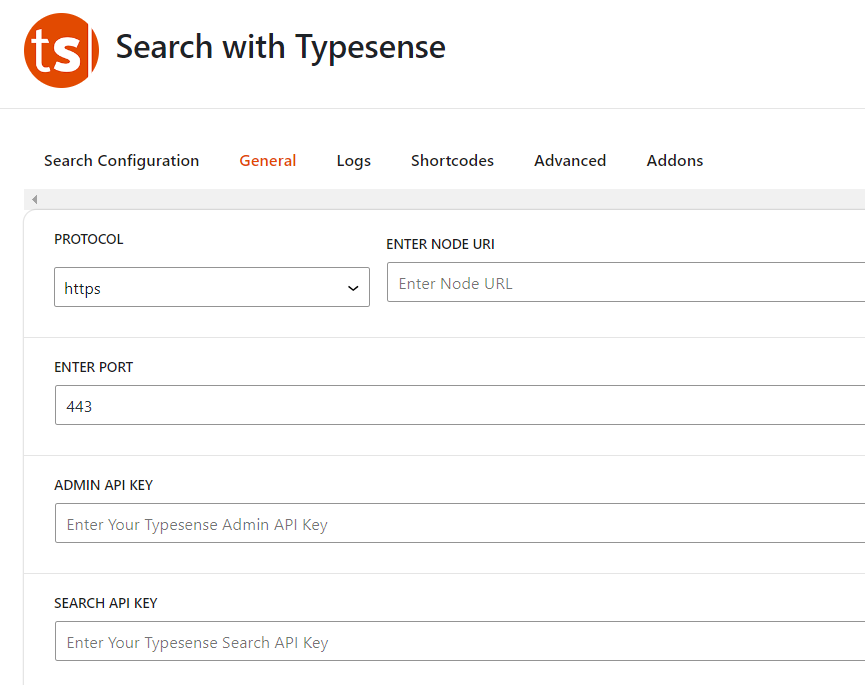This screenshot has width=865, height=685.
Task: Focus the Typesense Search API Key field
Action: (x=460, y=642)
